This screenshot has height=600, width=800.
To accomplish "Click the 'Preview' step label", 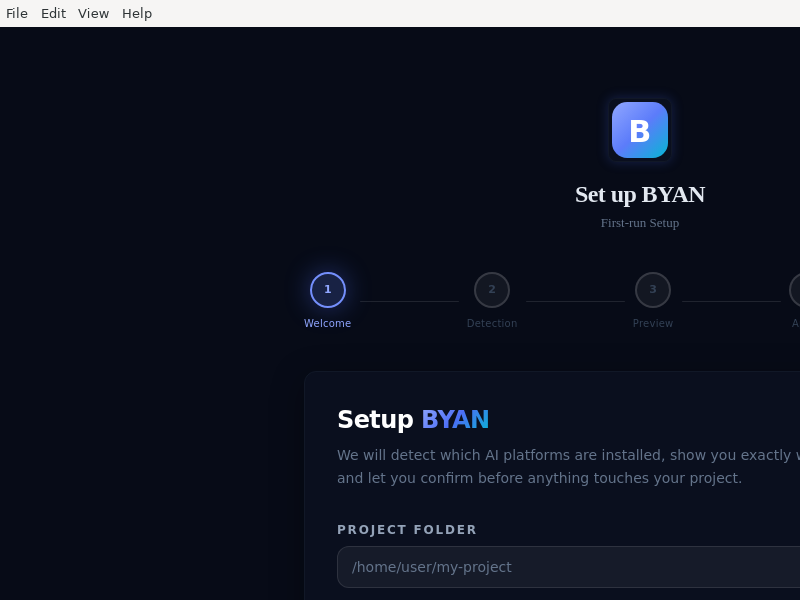I will point(653,323).
